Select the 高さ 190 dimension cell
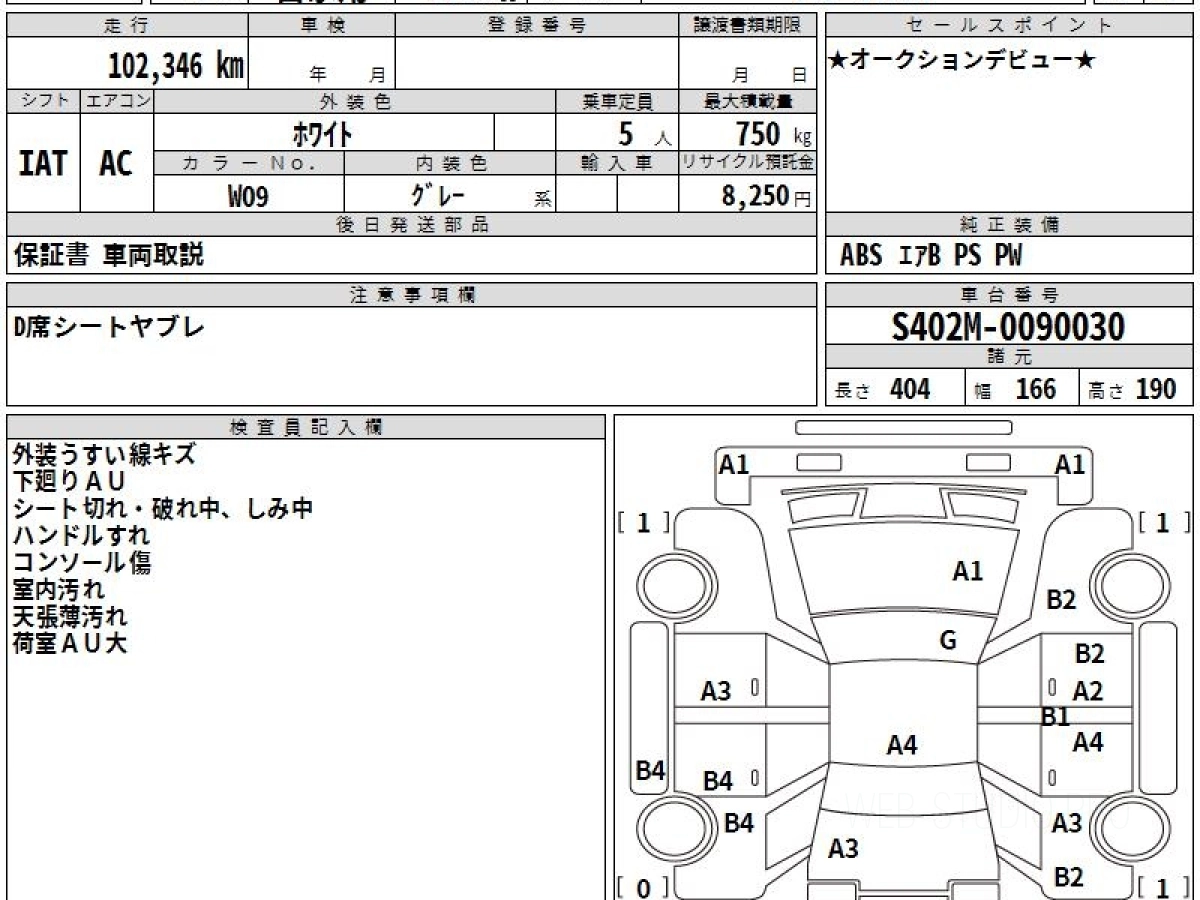Image resolution: width=1200 pixels, height=900 pixels. coord(1137,389)
